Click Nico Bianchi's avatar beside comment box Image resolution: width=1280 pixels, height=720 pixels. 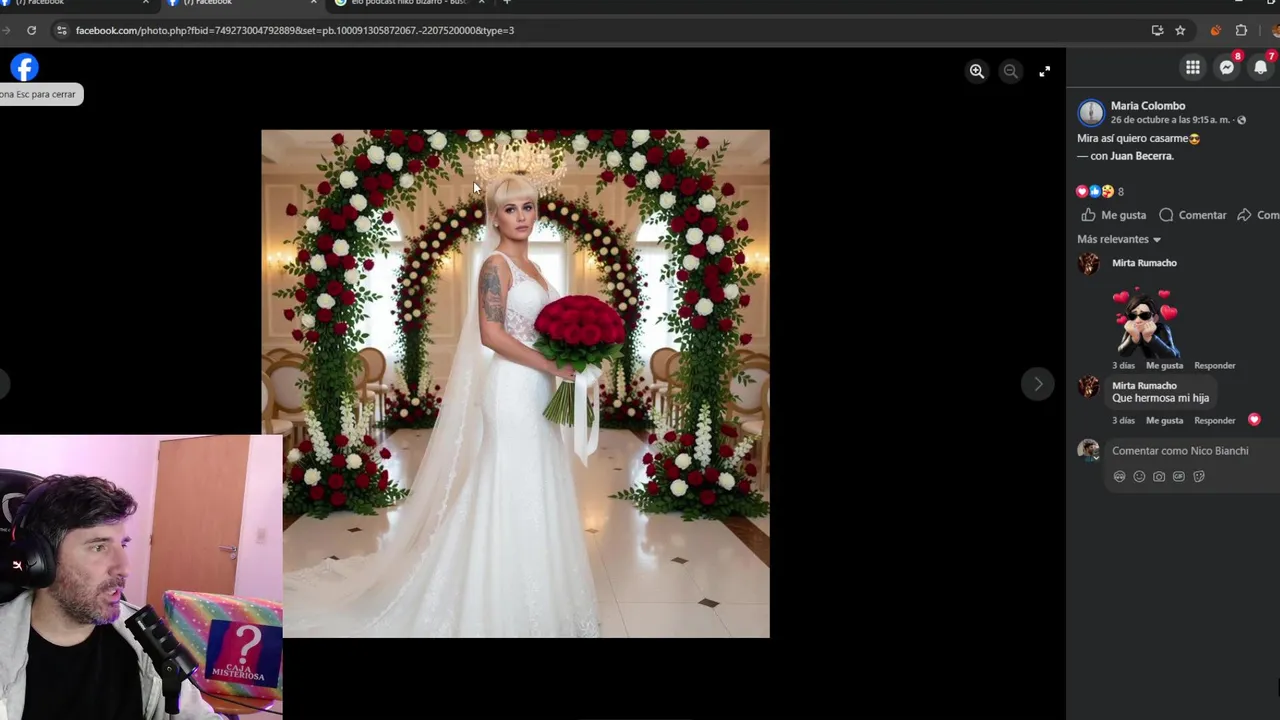[1089, 451]
